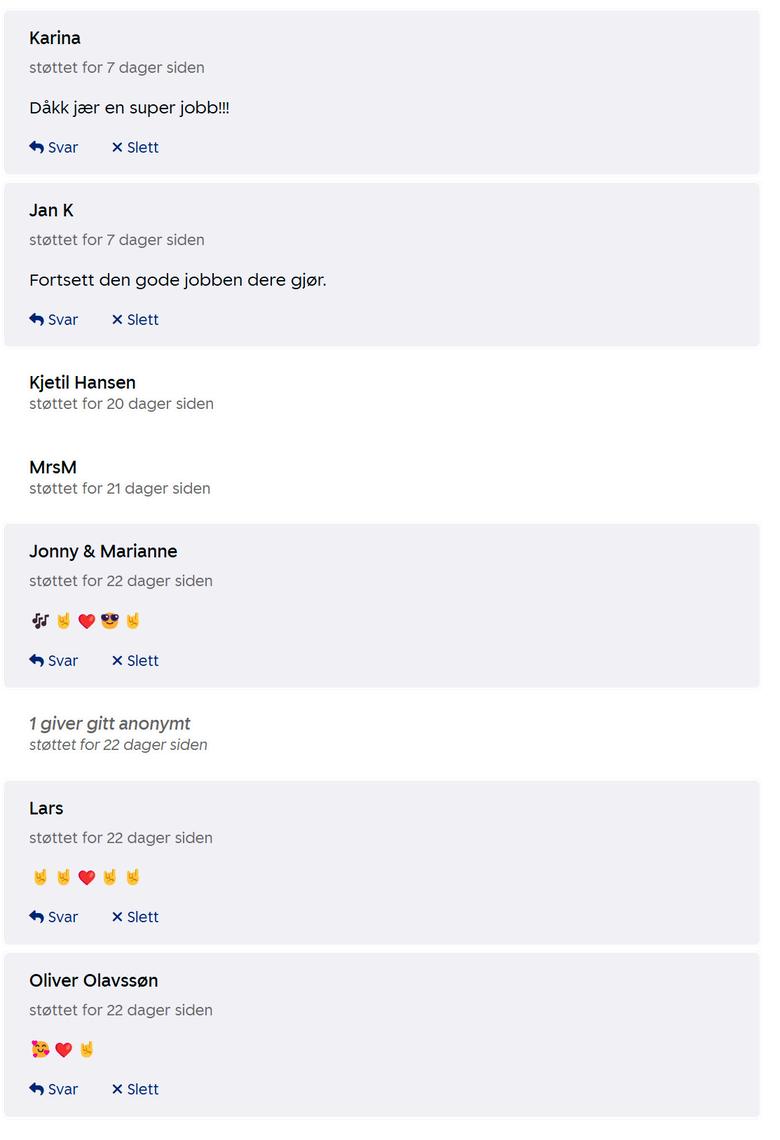Reply to Lars via the Svar link

pyautogui.click(x=62, y=917)
